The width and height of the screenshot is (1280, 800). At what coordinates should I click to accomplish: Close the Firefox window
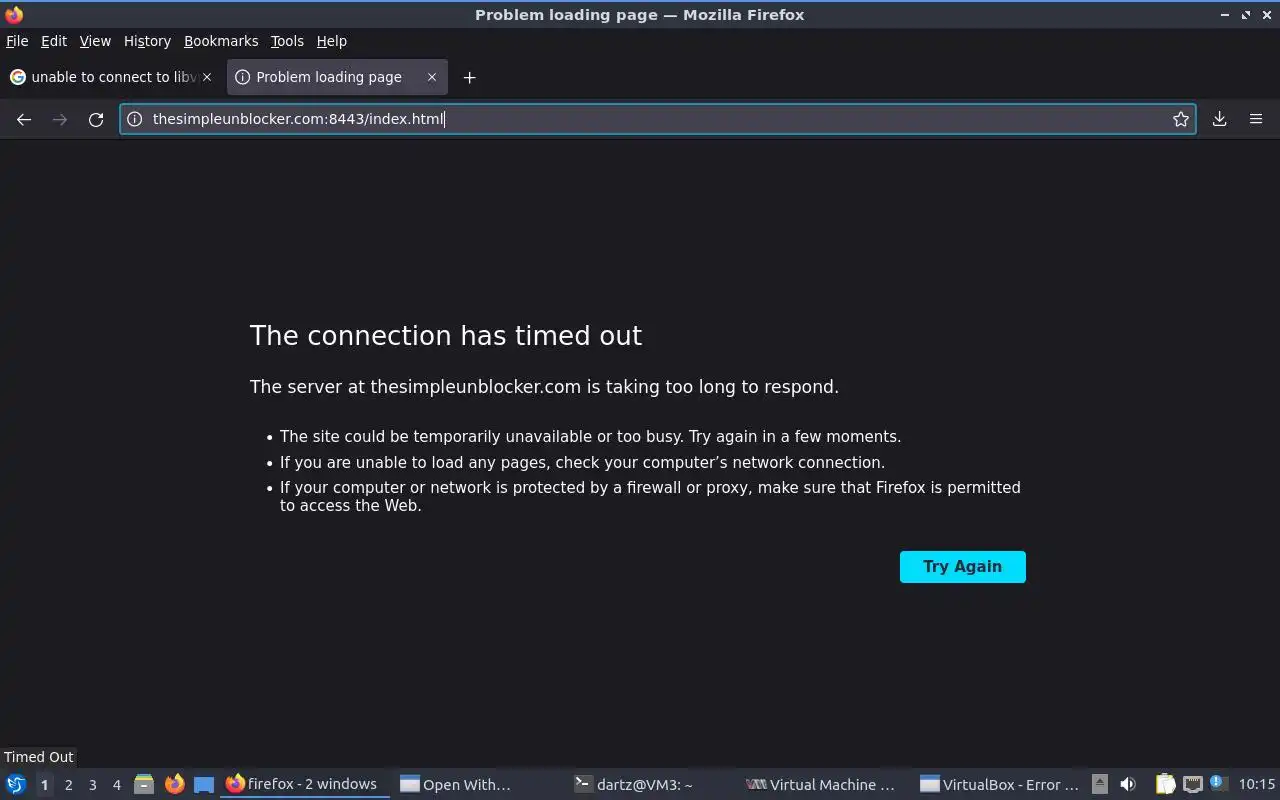click(1266, 14)
